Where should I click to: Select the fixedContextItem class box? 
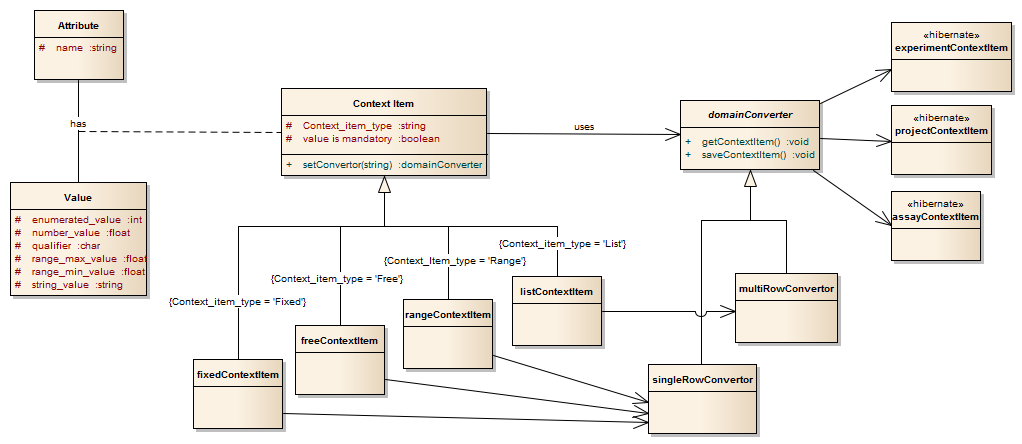point(237,374)
